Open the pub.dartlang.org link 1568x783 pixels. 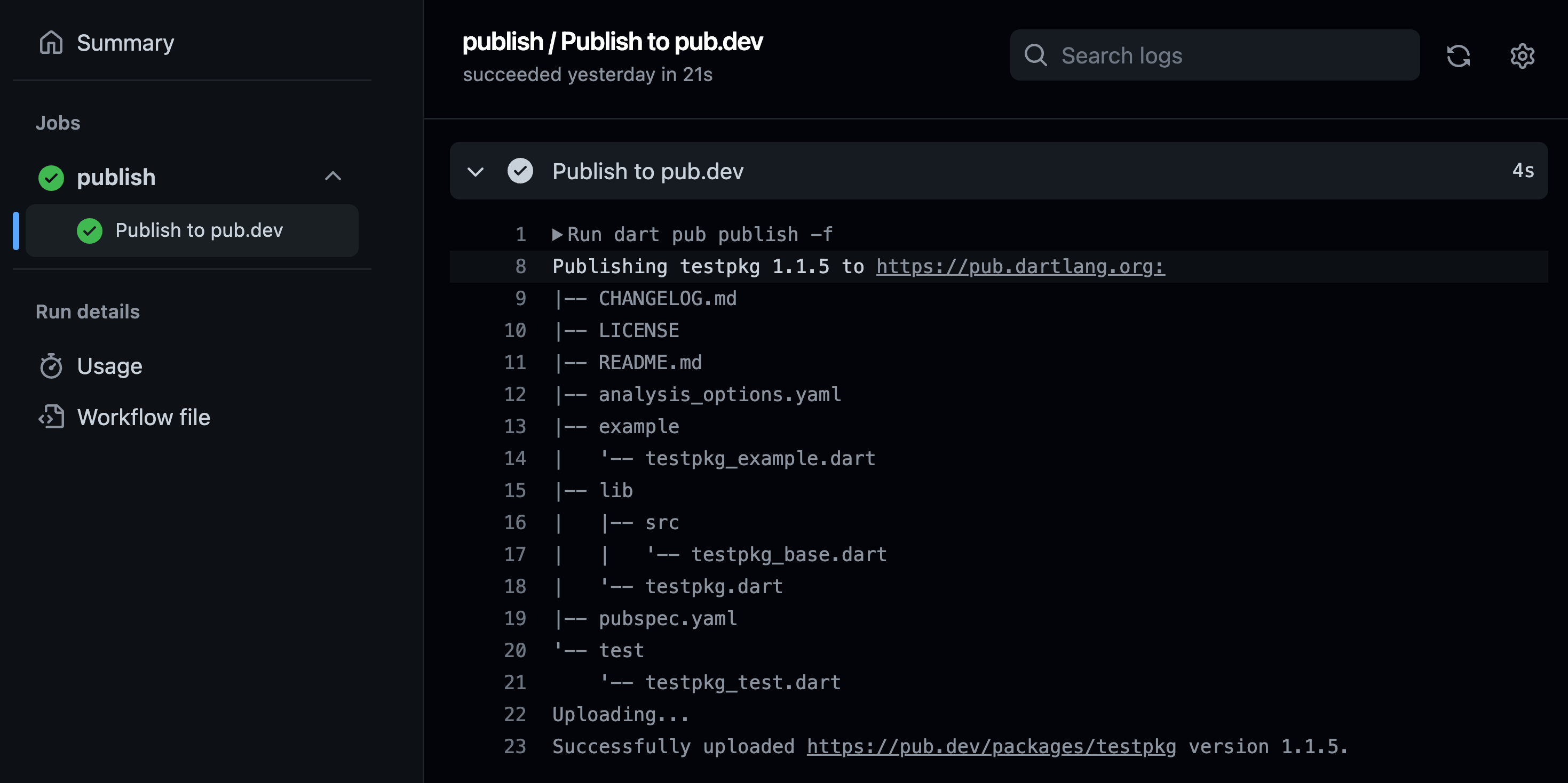click(1020, 267)
